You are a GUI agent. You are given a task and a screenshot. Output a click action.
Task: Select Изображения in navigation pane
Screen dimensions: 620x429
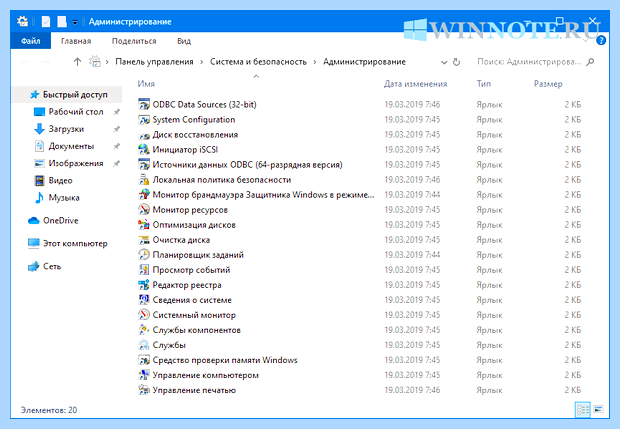[x=76, y=163]
